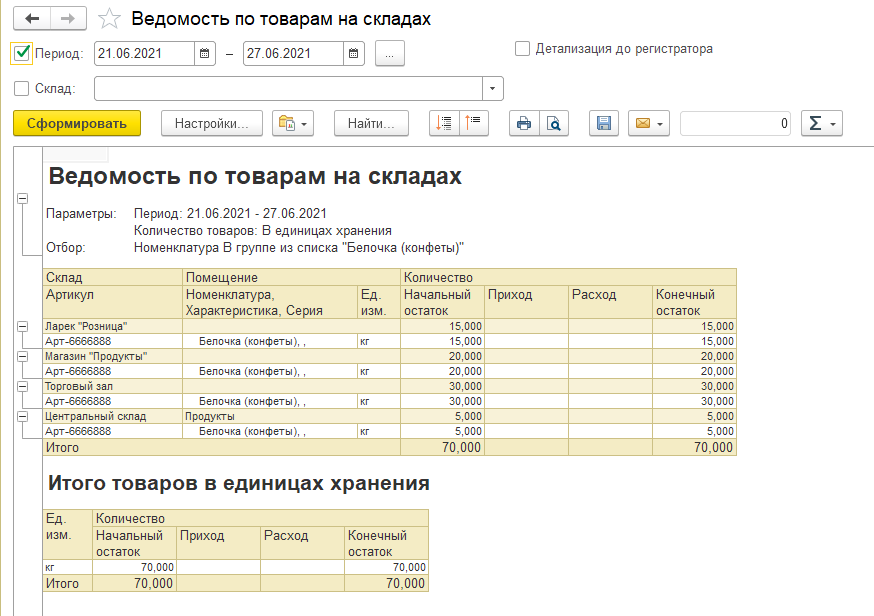Click the Расход column header of main table
874x616 pixels.
tap(610, 302)
